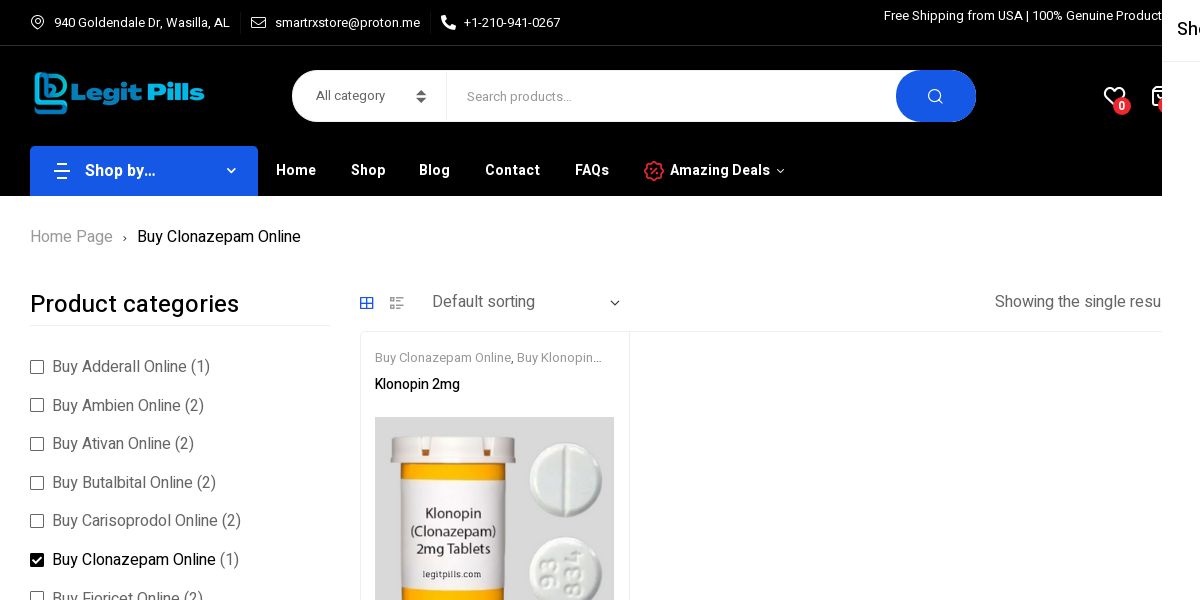Check Buy Carisoprodol Online category
The width and height of the screenshot is (1200, 600).
[x=37, y=521]
